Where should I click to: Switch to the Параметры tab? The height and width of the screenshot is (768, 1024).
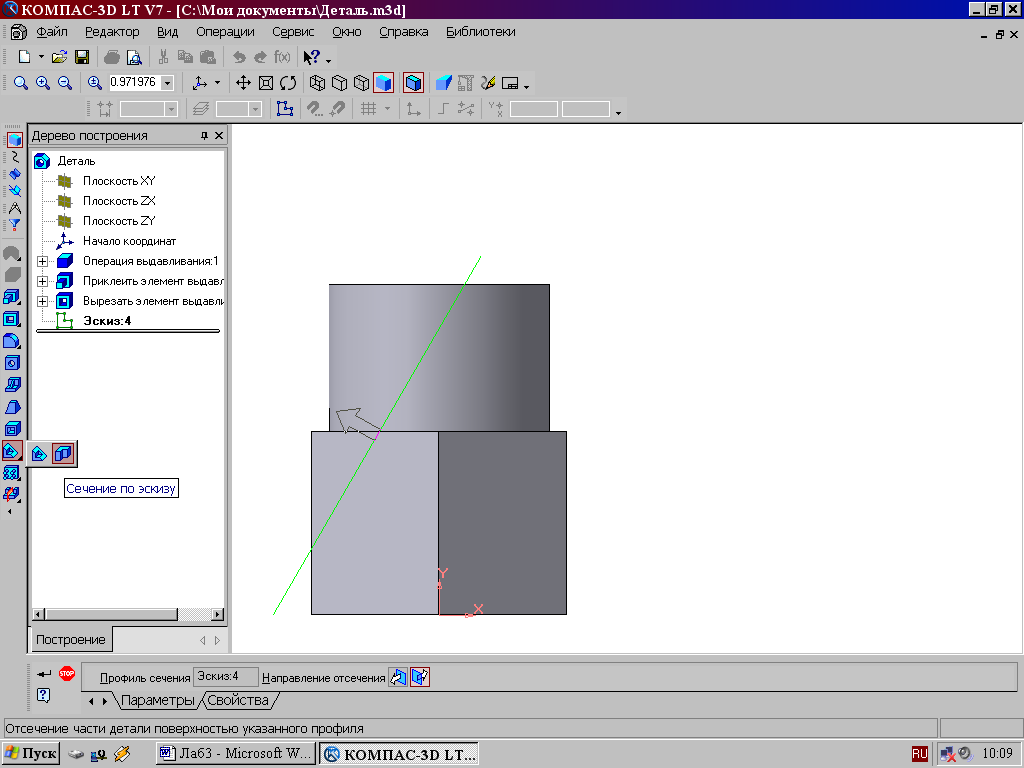tap(158, 701)
